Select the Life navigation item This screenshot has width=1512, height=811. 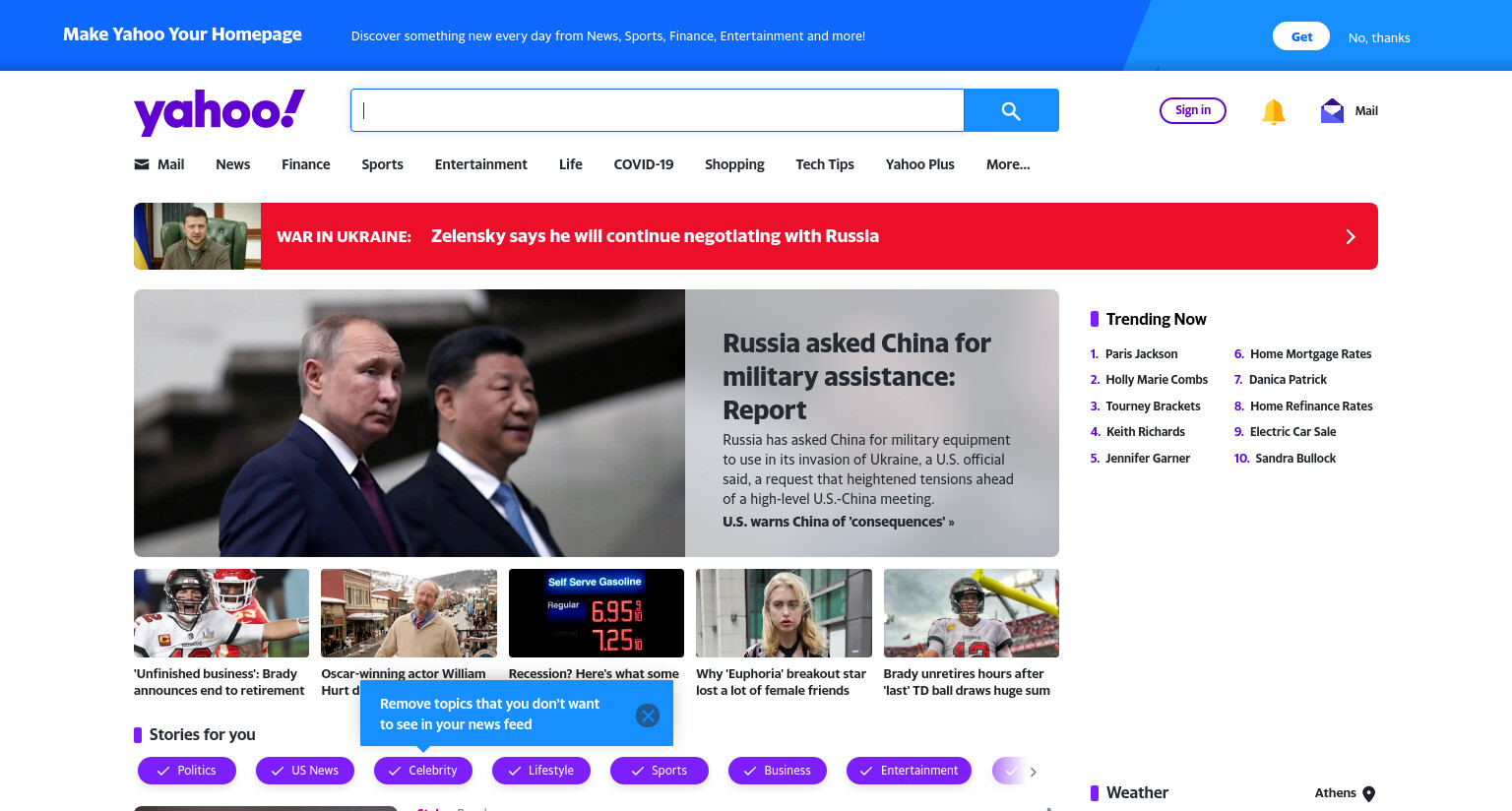(x=571, y=164)
